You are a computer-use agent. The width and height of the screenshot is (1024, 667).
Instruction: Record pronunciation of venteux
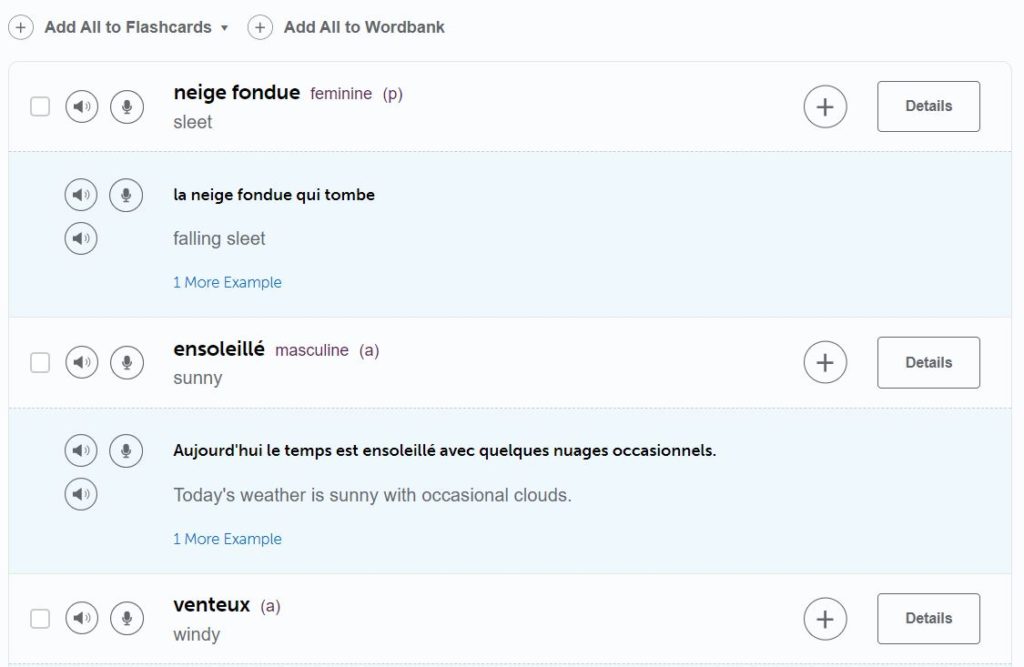coord(127,618)
